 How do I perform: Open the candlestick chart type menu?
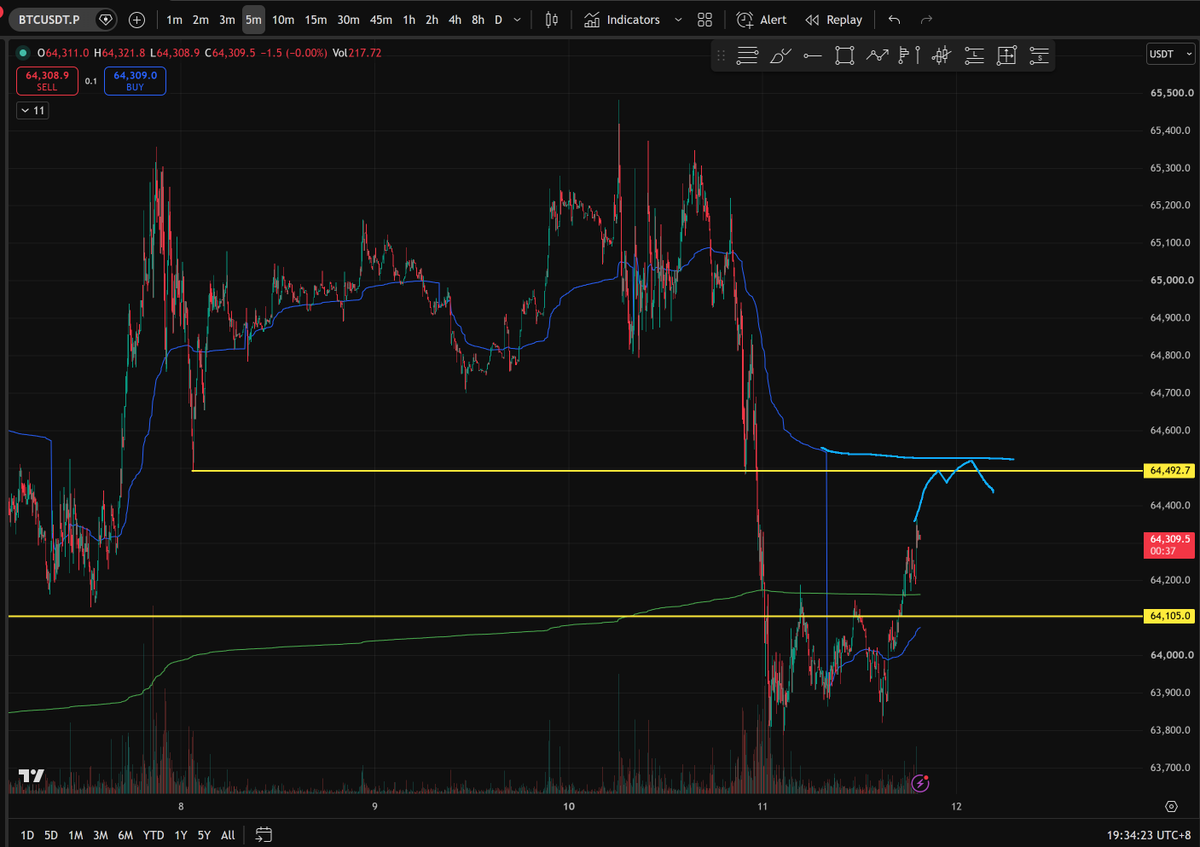click(551, 20)
